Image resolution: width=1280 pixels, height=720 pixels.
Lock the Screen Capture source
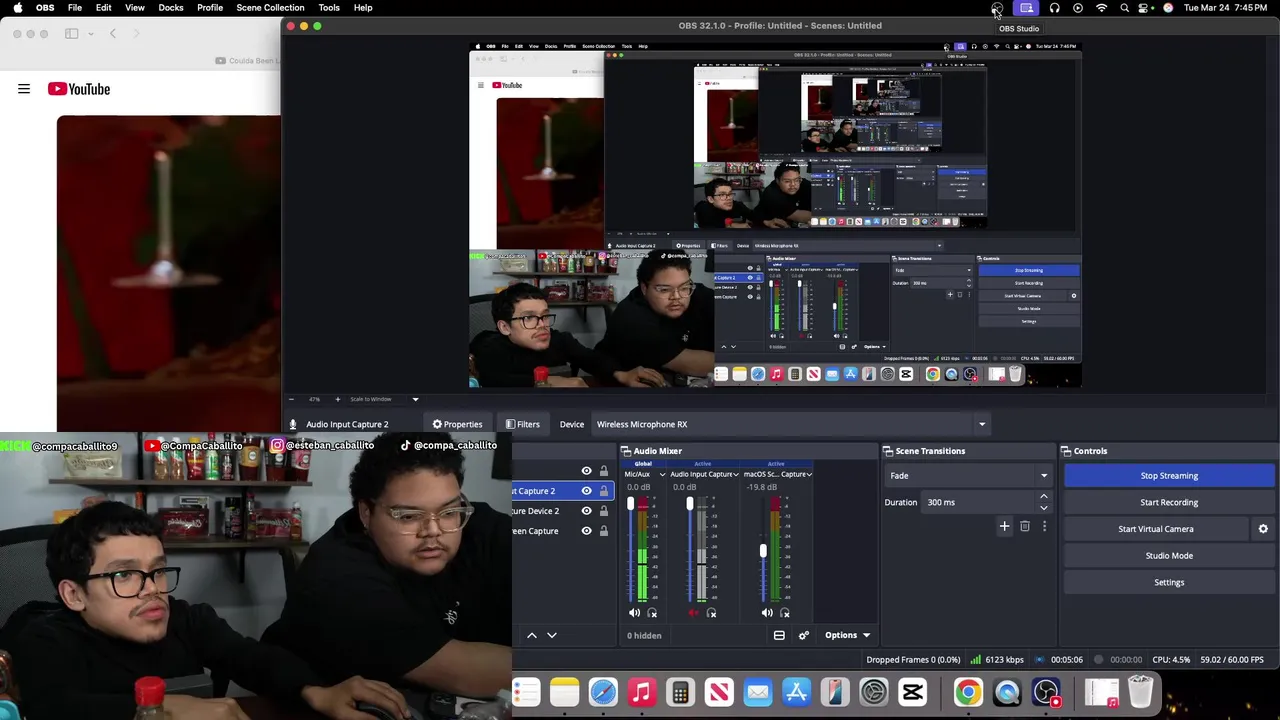click(x=603, y=531)
